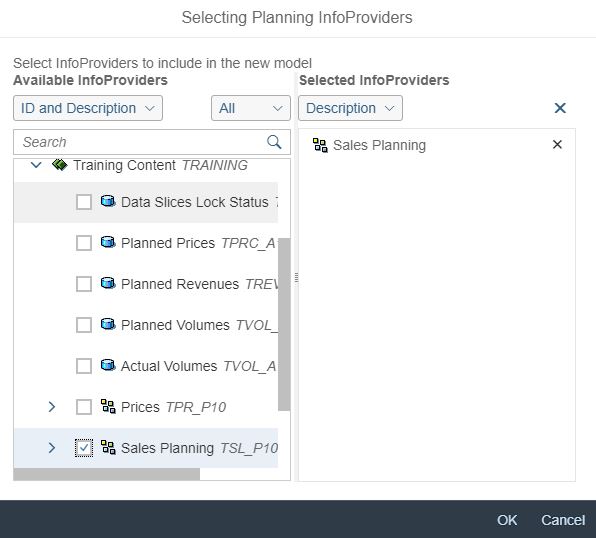Enable the Planned Volumes checkbox
Screen dimensions: 596x538
[x=84, y=325]
